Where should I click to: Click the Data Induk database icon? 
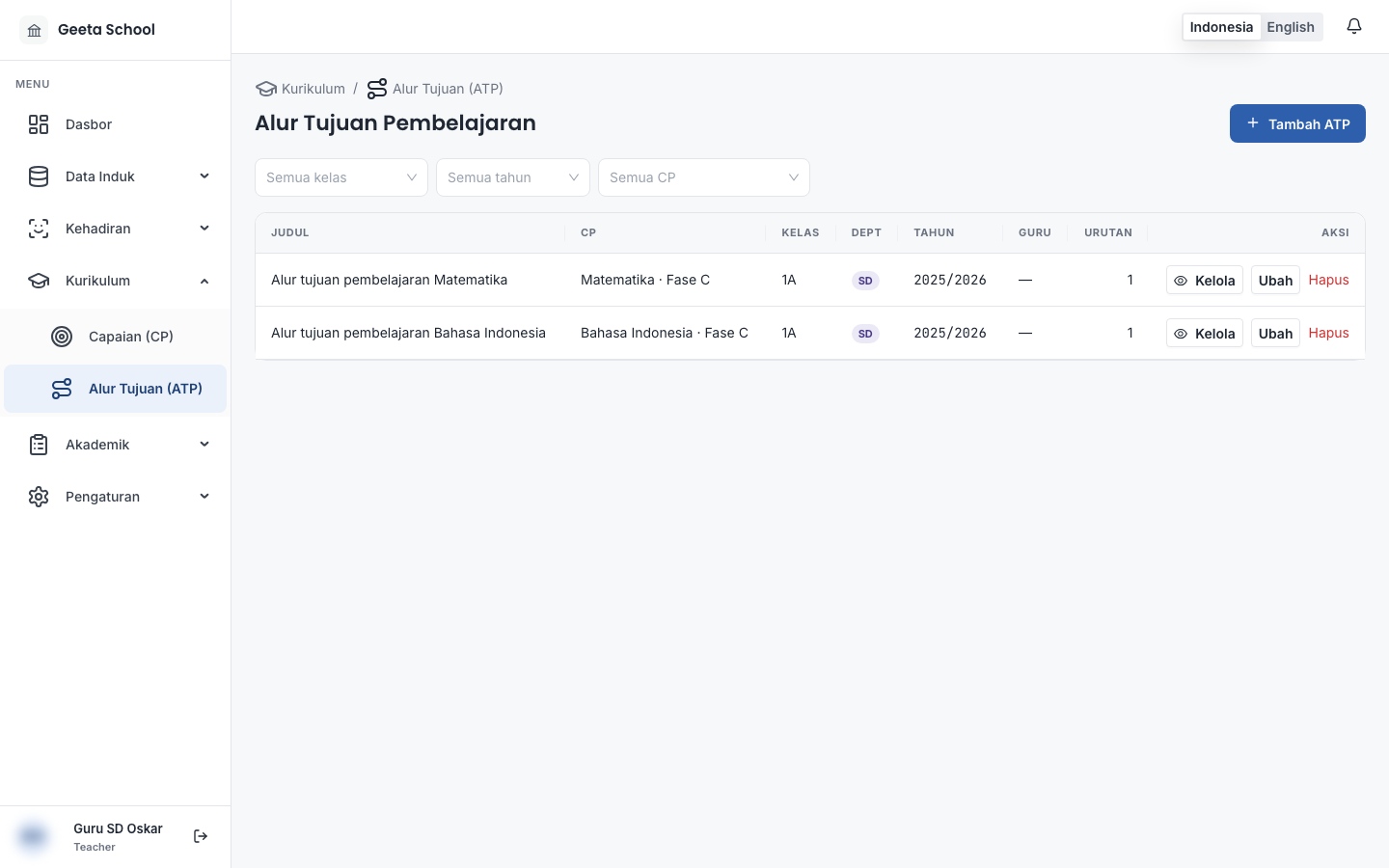pos(39,176)
